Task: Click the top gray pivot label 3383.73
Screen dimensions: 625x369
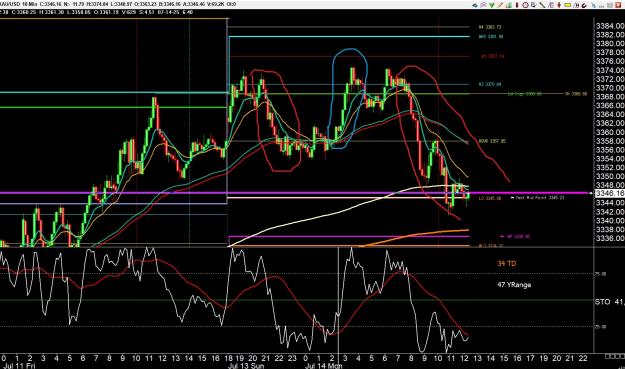Action: pyautogui.click(x=490, y=27)
